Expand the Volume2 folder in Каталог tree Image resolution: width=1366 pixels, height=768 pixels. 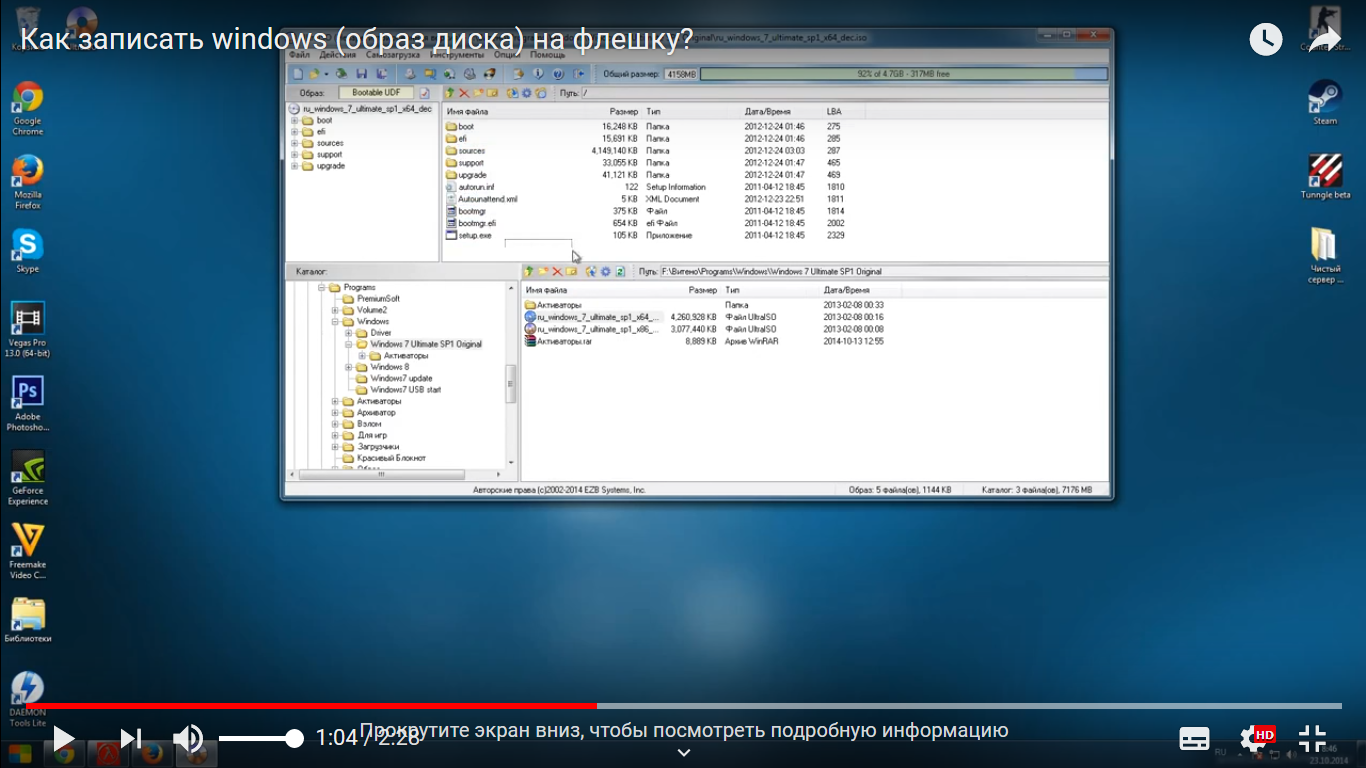click(335, 310)
